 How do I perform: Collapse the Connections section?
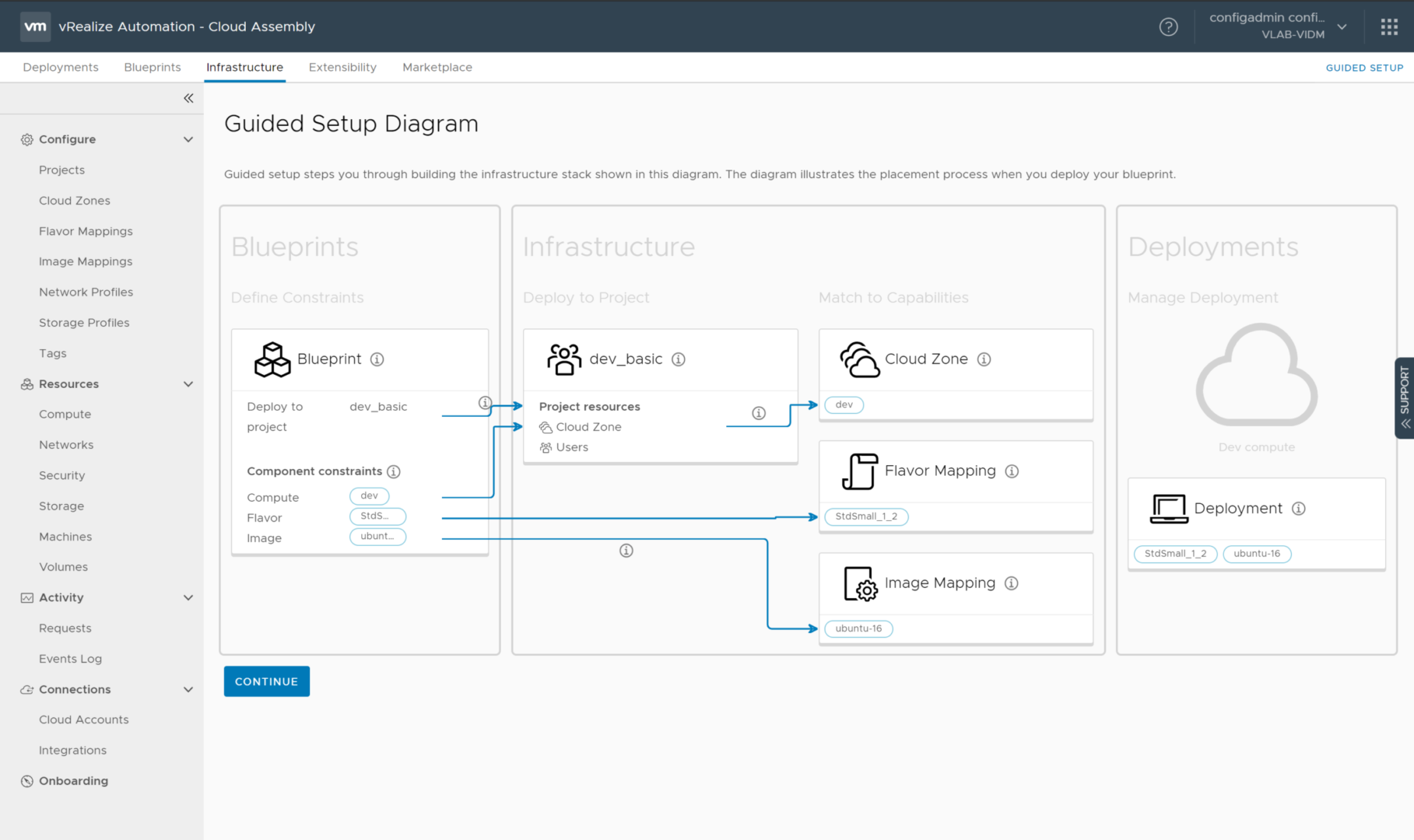coord(188,690)
